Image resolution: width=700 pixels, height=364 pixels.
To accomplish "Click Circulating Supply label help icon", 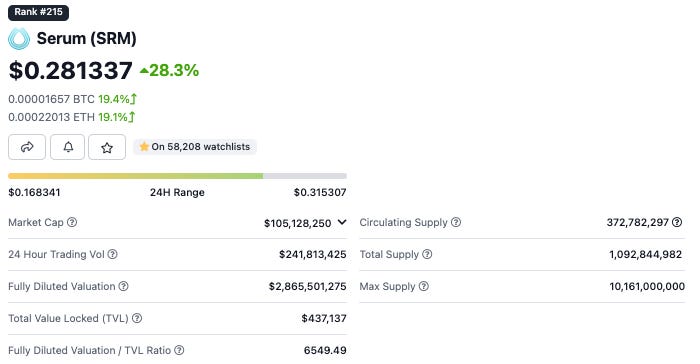I will tap(456, 222).
